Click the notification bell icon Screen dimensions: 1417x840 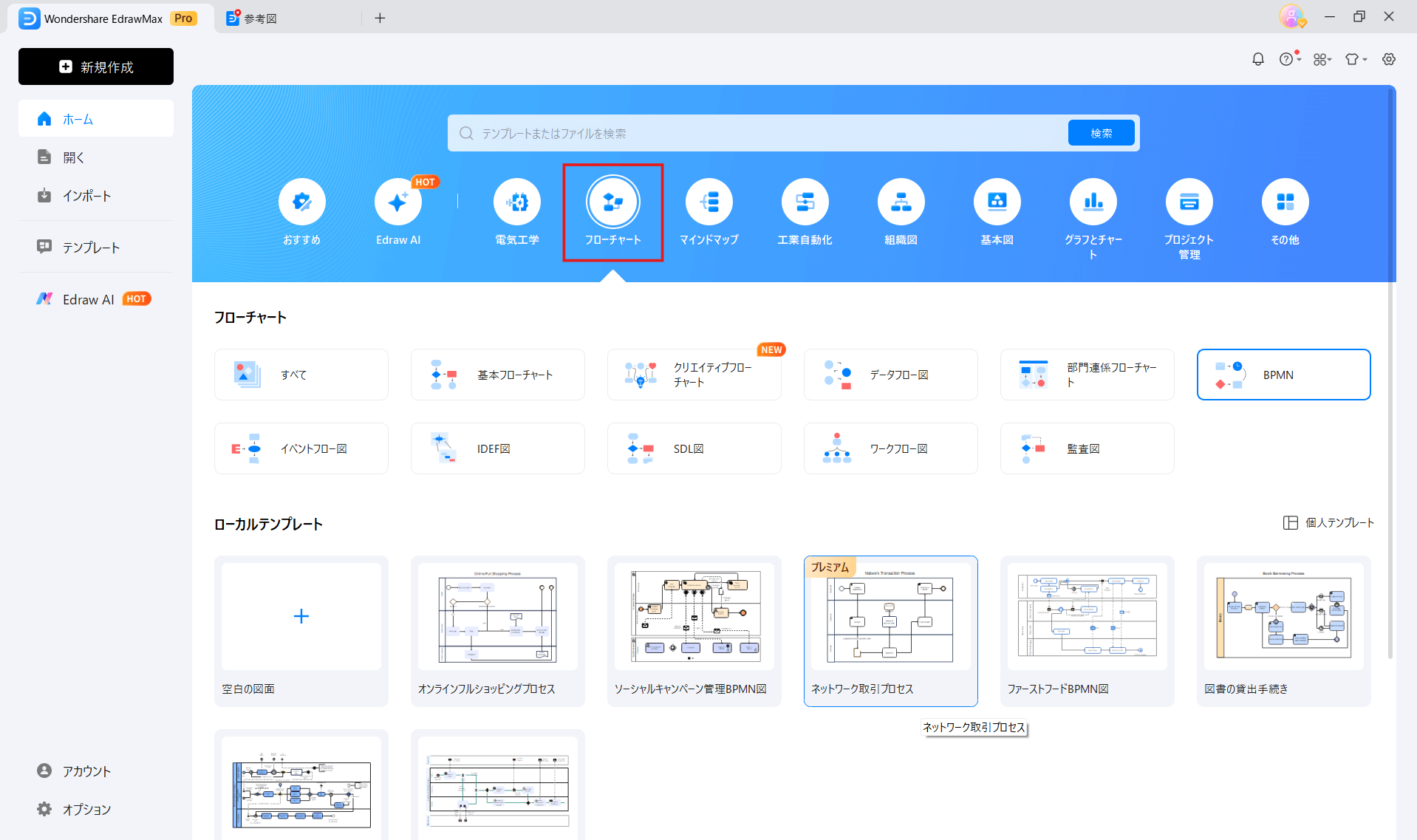(x=1257, y=59)
